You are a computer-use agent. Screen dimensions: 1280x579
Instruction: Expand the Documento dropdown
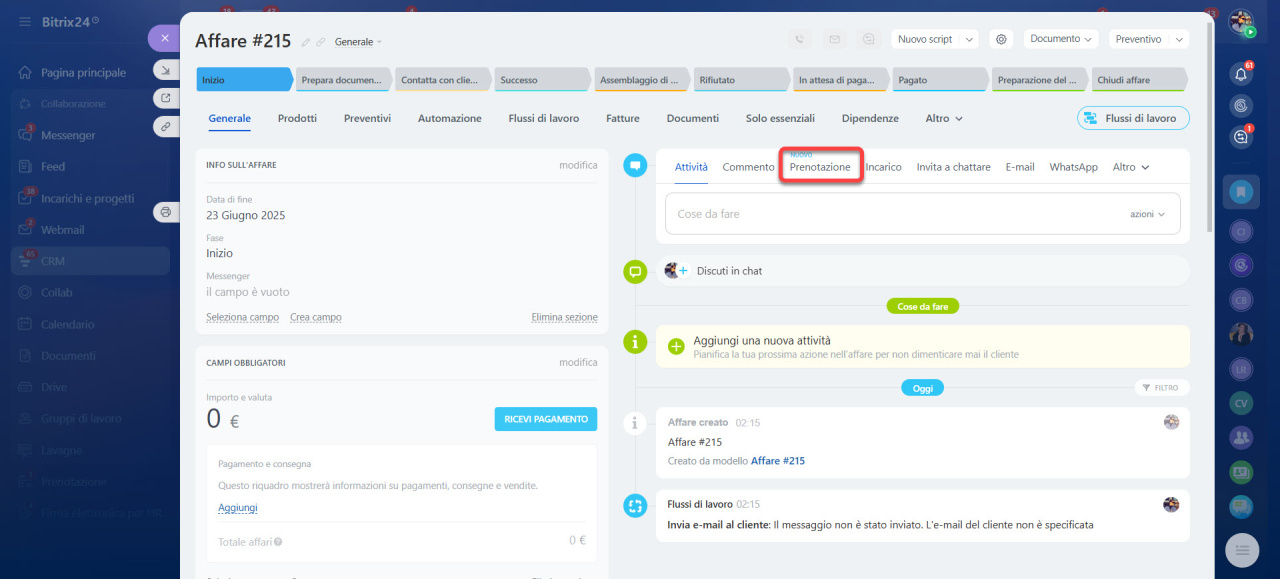(x=1060, y=39)
